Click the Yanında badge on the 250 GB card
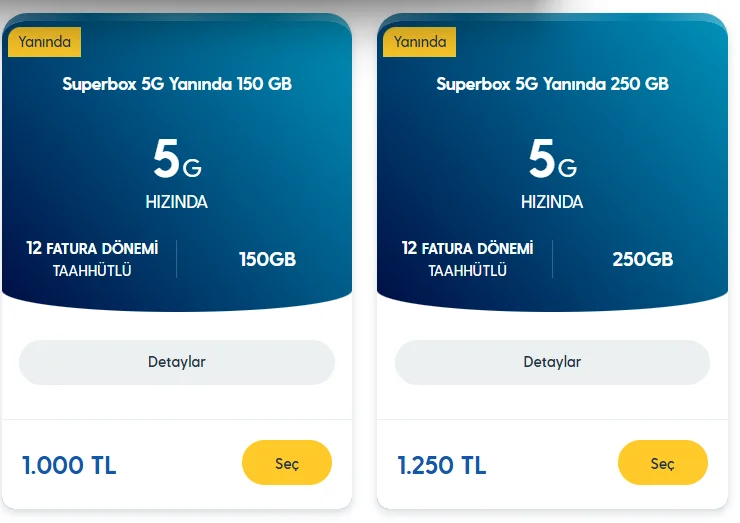 pos(420,42)
